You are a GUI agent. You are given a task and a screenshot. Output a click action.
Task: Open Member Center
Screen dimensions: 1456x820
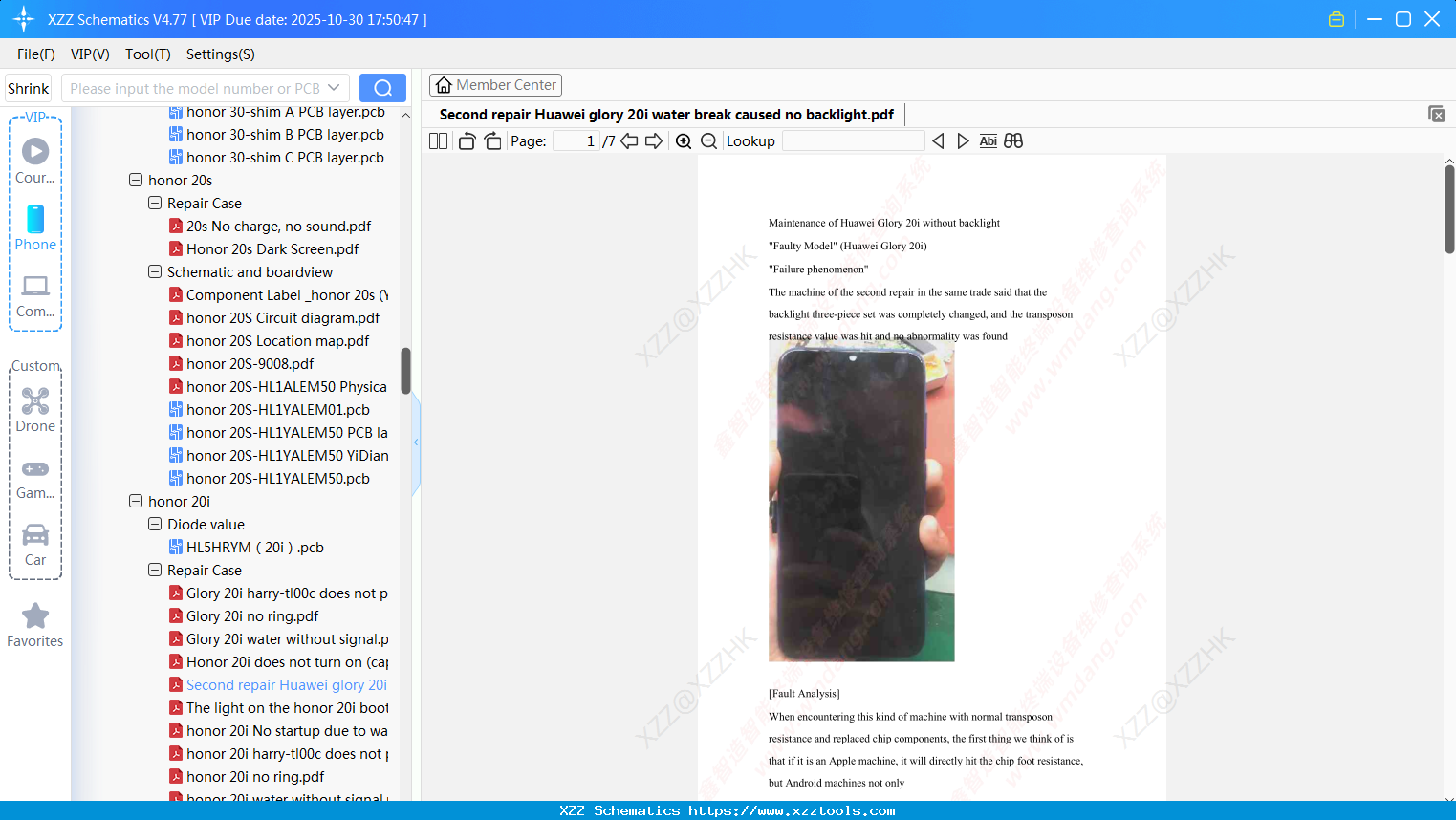click(x=495, y=85)
